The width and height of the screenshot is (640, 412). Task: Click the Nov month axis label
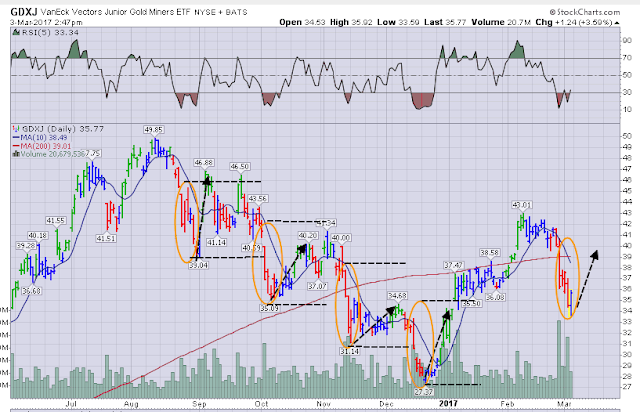pos(323,403)
